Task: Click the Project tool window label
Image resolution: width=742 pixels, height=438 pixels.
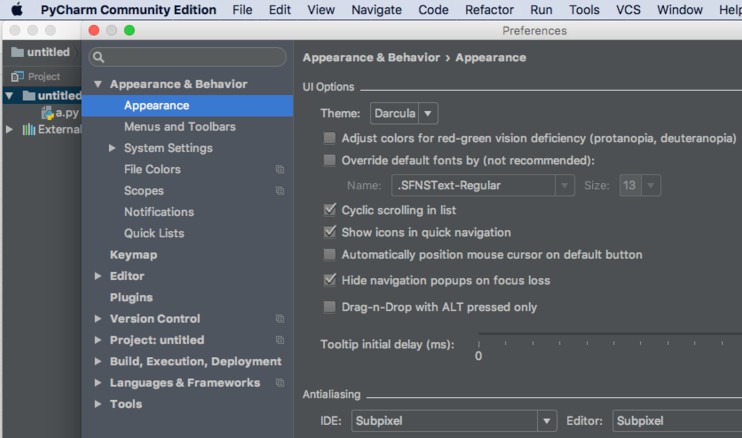Action: pyautogui.click(x=44, y=76)
